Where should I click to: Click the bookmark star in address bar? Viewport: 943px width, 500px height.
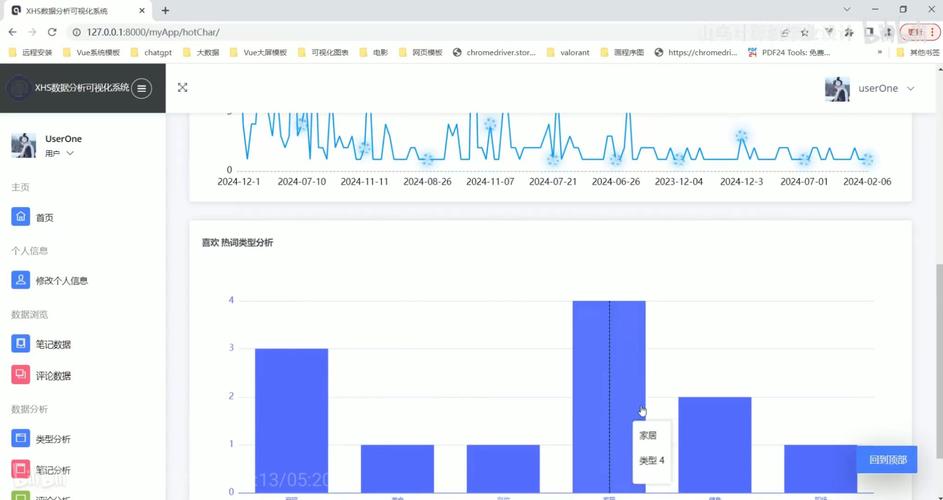tap(804, 32)
